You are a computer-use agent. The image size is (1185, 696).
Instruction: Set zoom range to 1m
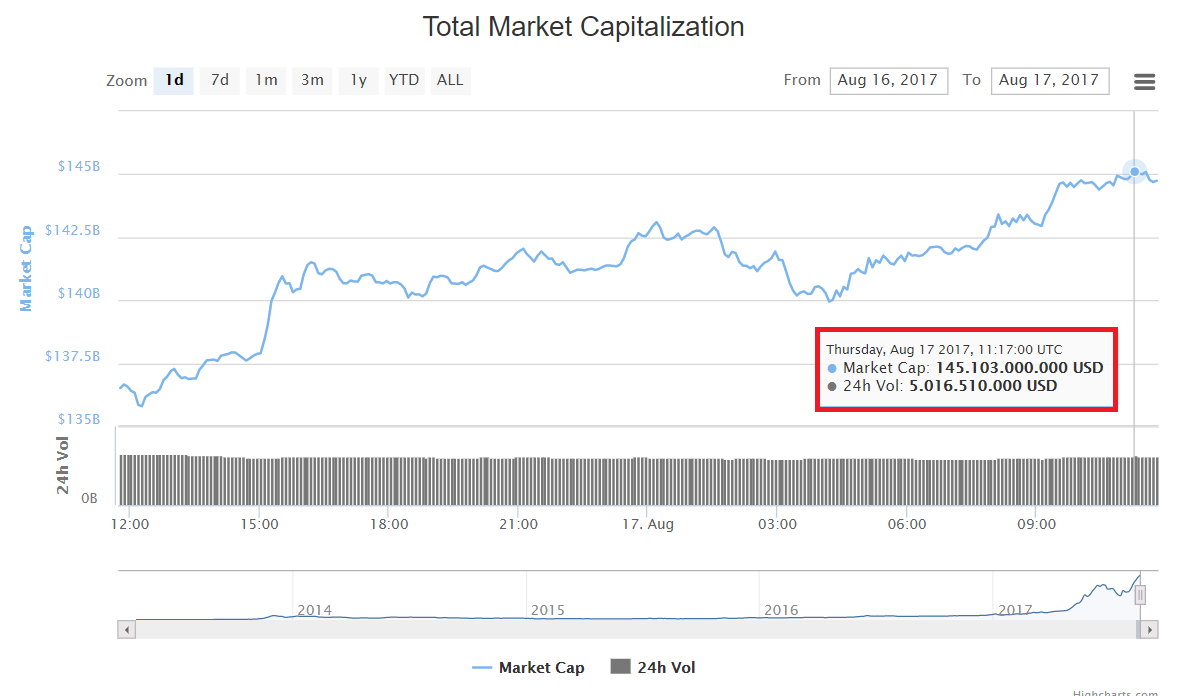tap(266, 80)
